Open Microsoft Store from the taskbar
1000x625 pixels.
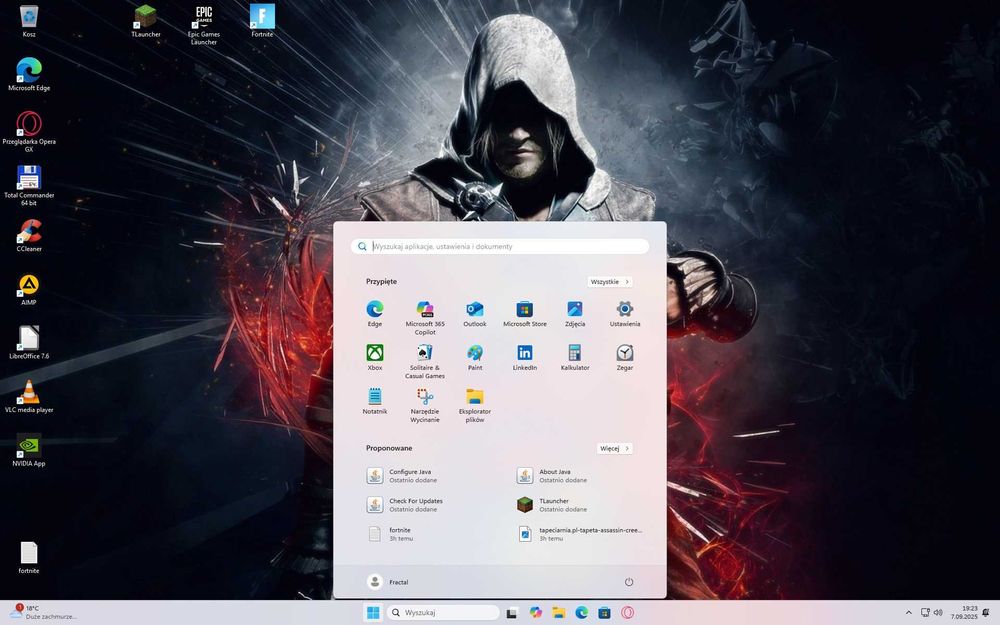[x=605, y=612]
